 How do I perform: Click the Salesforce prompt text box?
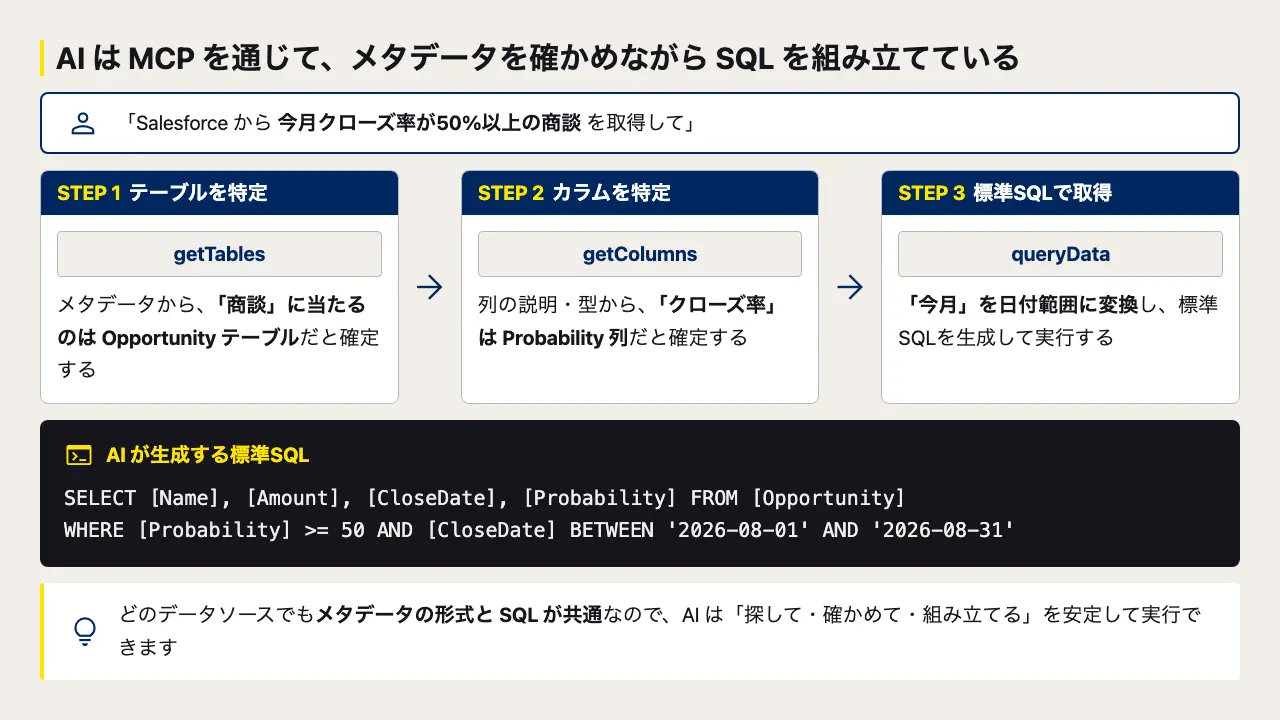(x=640, y=123)
